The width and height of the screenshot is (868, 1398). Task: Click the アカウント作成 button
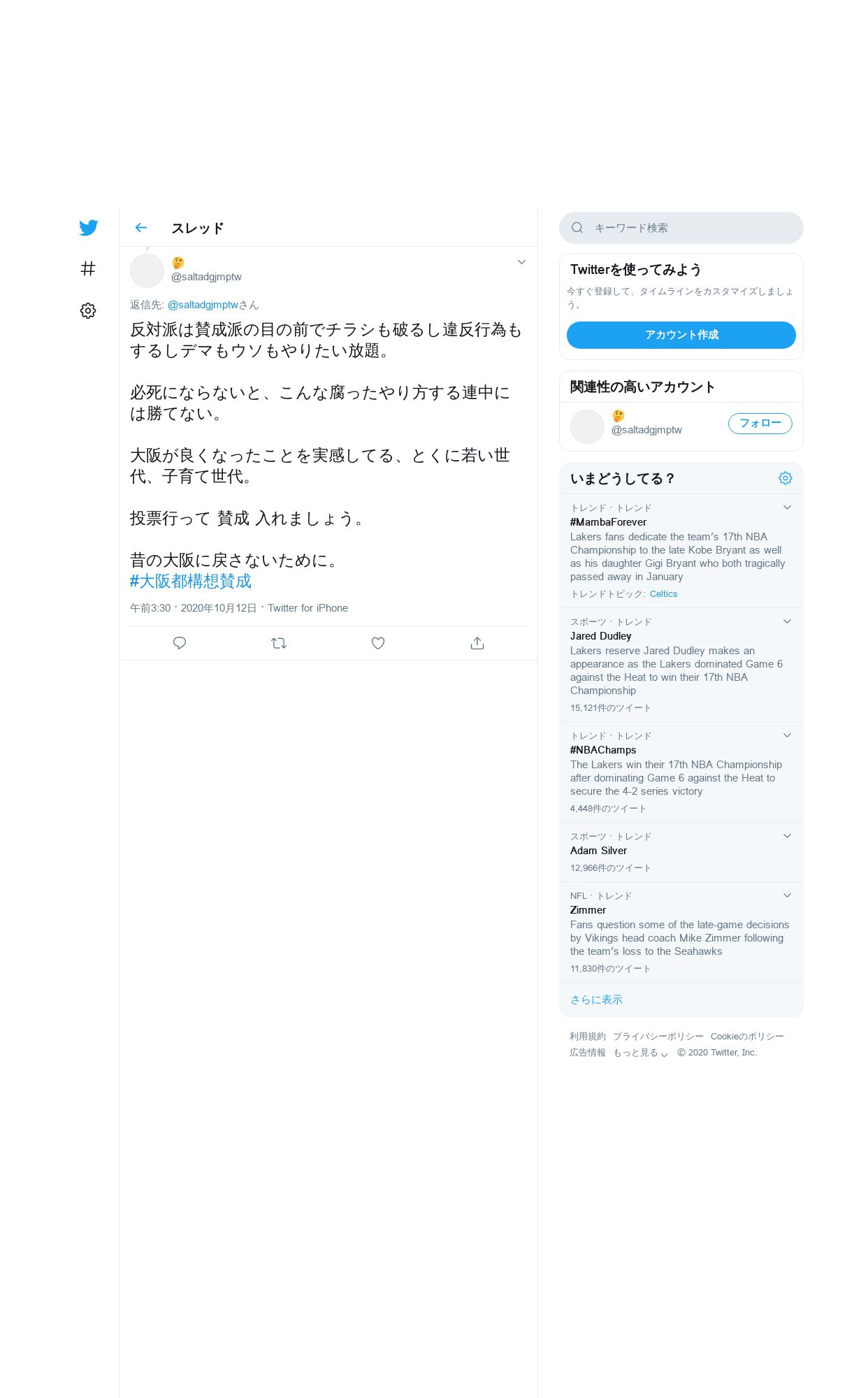pyautogui.click(x=681, y=335)
